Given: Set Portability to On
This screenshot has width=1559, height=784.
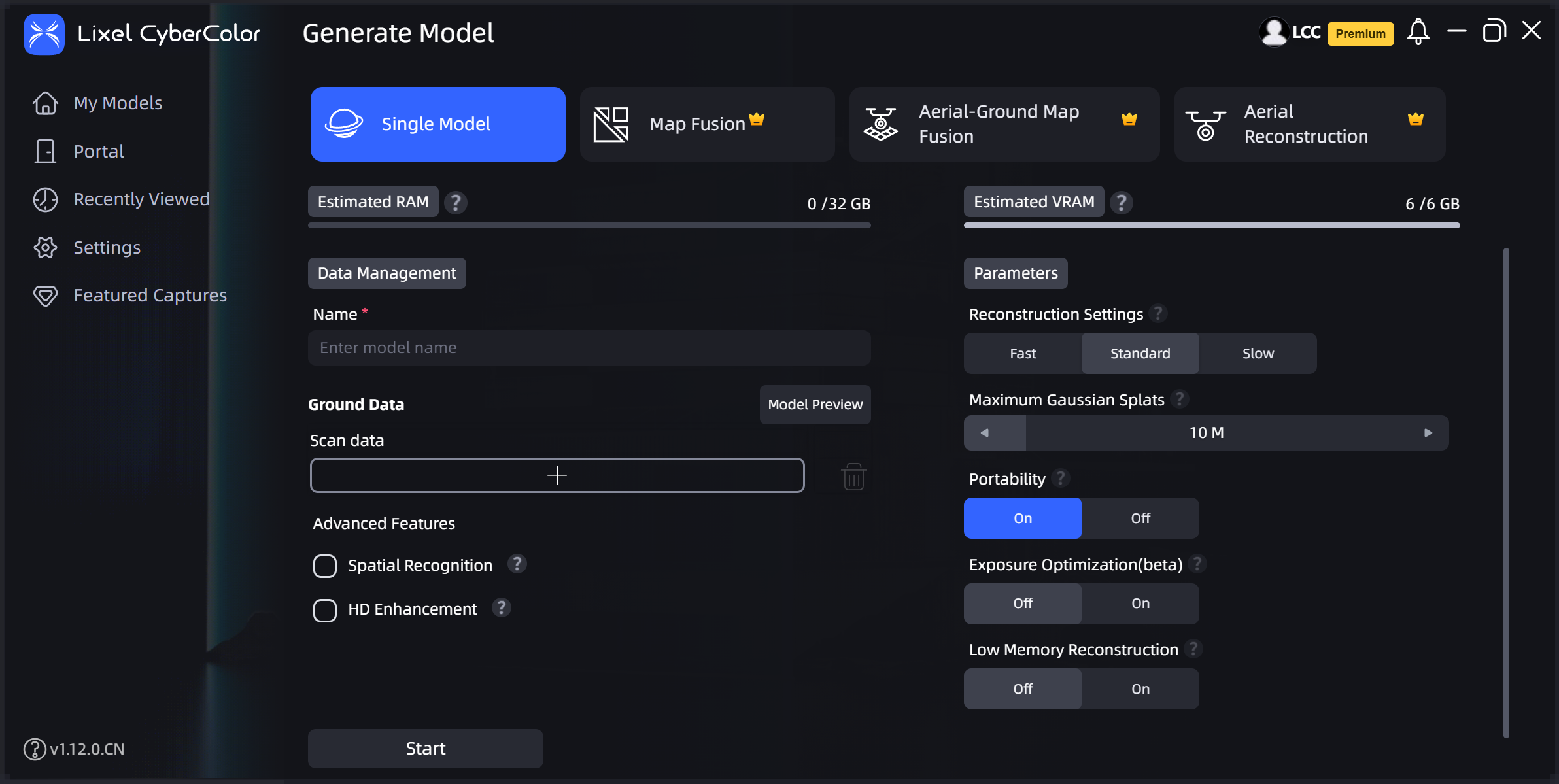Looking at the screenshot, I should click(1023, 519).
